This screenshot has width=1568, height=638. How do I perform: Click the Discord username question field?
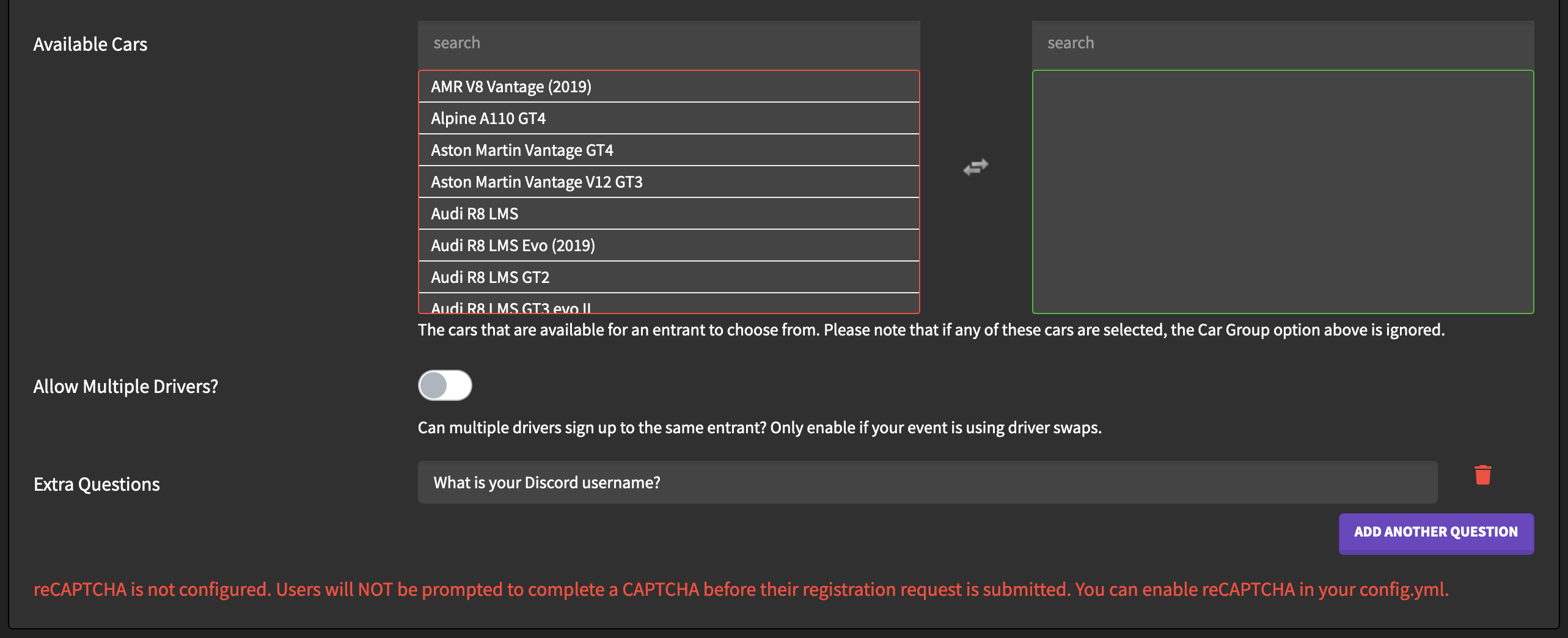click(x=927, y=483)
